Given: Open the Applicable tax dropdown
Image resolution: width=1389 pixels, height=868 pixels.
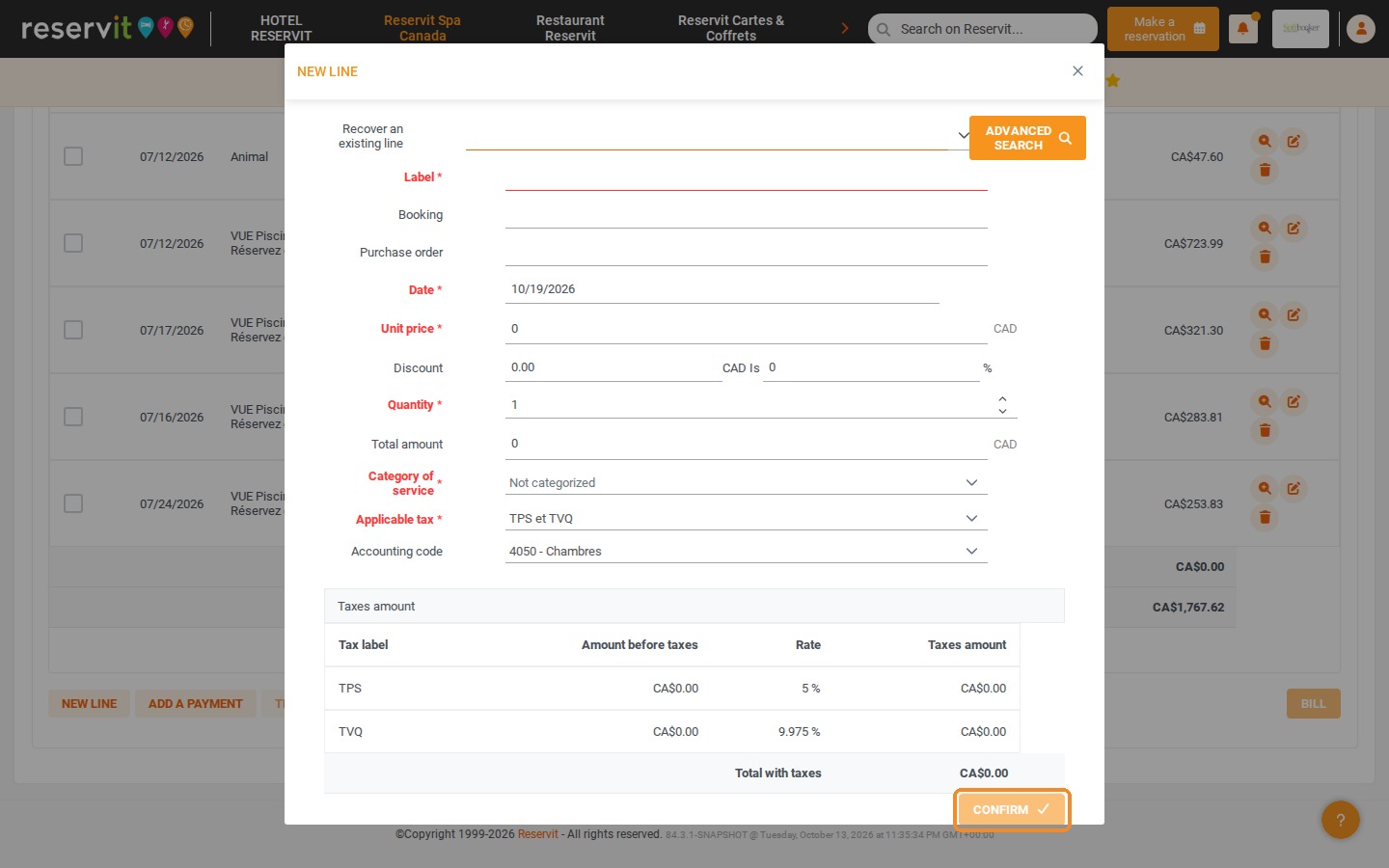Looking at the screenshot, I should 746,518.
